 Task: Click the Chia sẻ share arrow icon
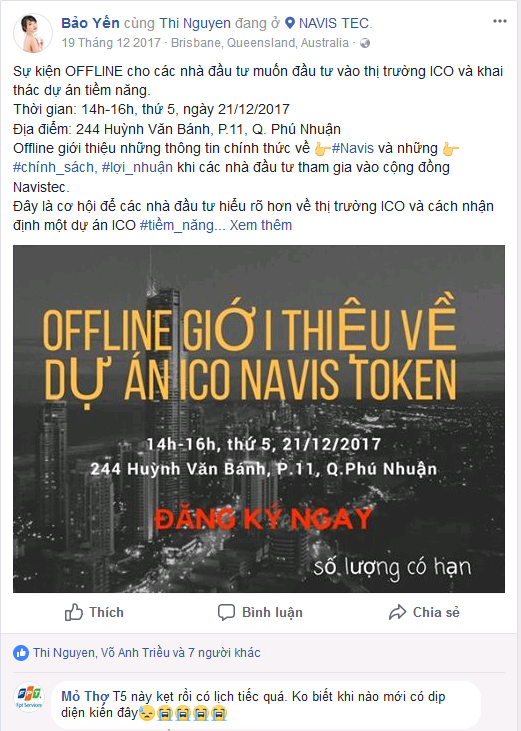point(398,612)
